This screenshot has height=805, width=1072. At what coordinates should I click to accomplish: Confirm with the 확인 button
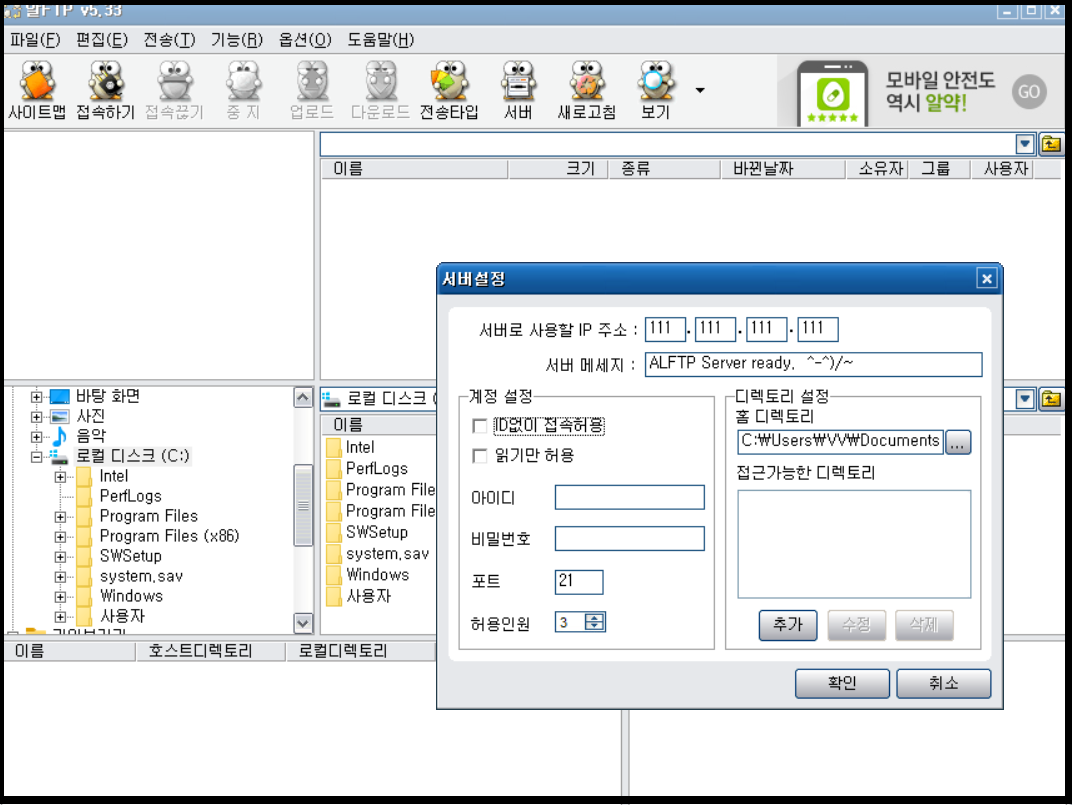click(842, 683)
